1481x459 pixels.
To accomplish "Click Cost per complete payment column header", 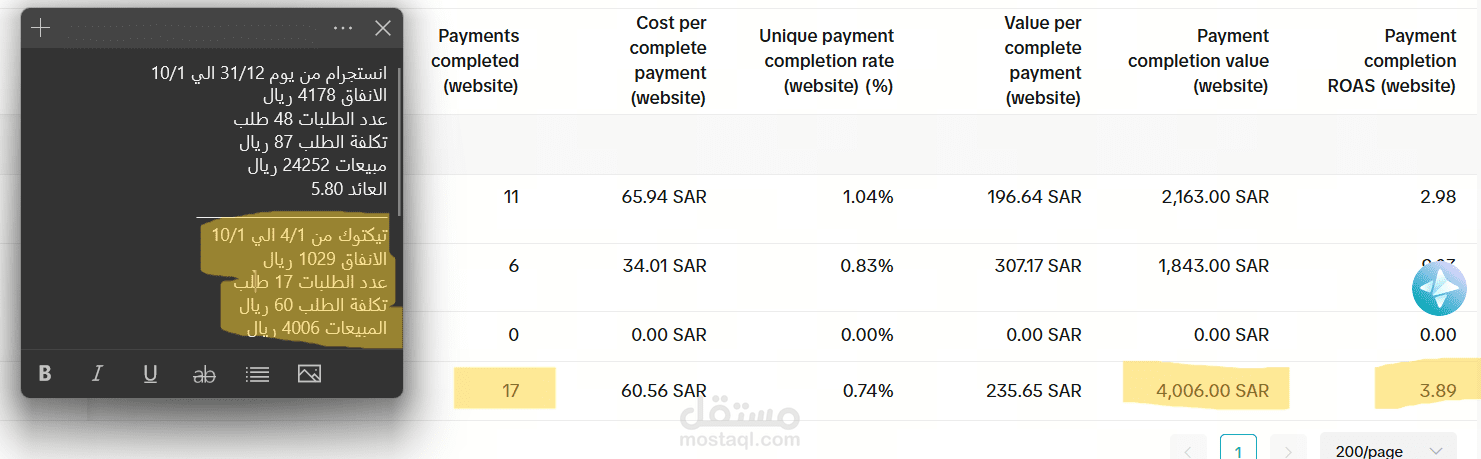I will pos(670,61).
